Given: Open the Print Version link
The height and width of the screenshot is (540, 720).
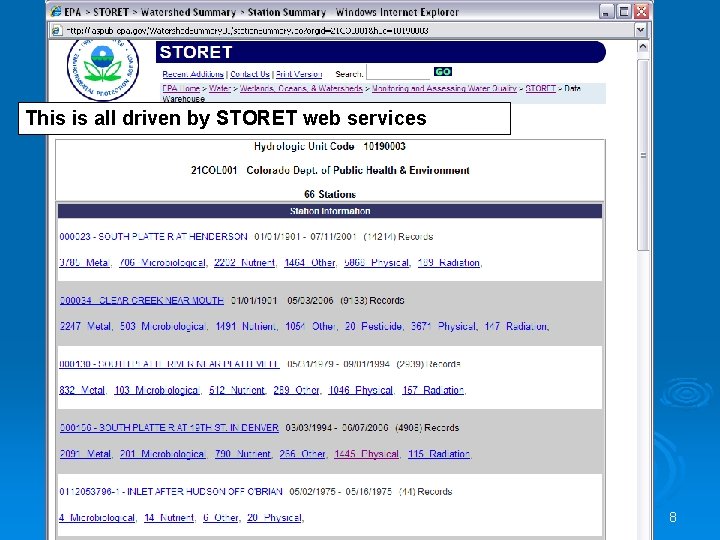Looking at the screenshot, I should click(299, 74).
